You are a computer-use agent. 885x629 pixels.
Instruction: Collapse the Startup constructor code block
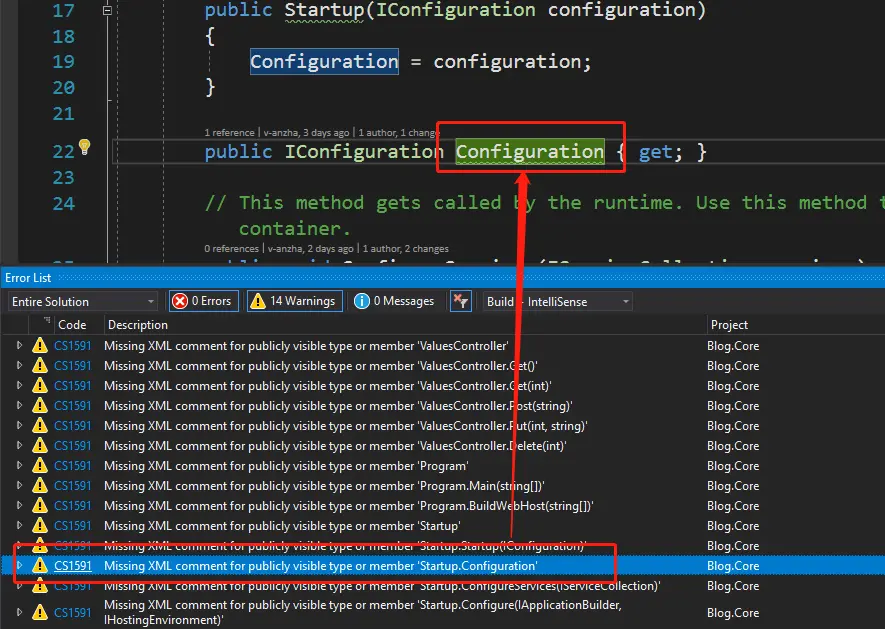pyautogui.click(x=107, y=10)
